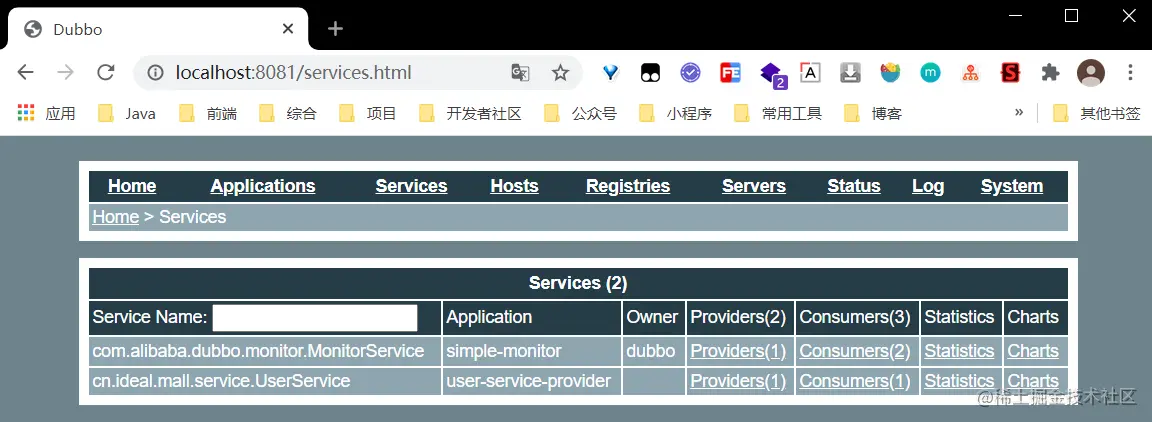Screen dimensions: 1152x422
Task: Open the Servers nav item
Action: pyautogui.click(x=754, y=186)
